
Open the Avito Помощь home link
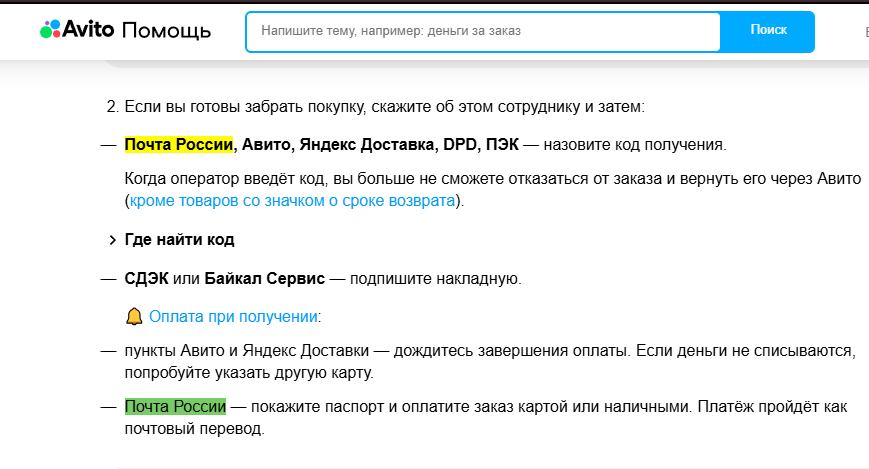click(x=125, y=30)
